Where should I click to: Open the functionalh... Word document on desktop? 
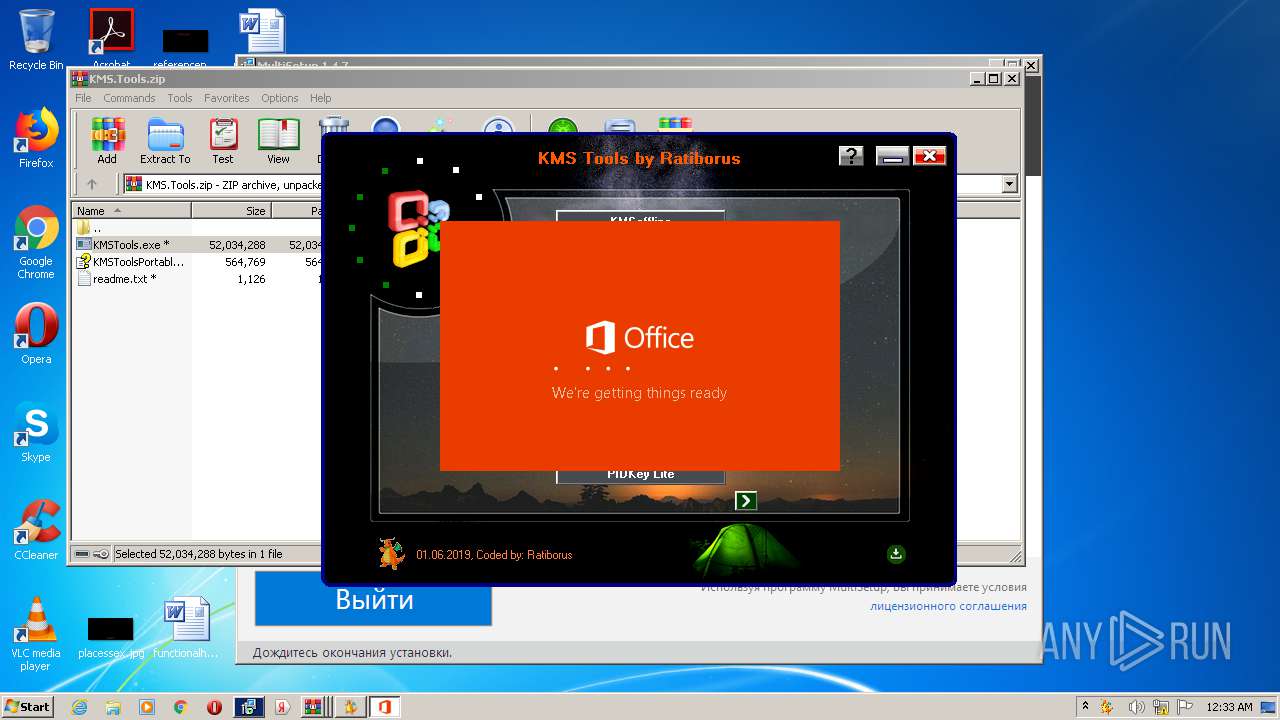[186, 628]
